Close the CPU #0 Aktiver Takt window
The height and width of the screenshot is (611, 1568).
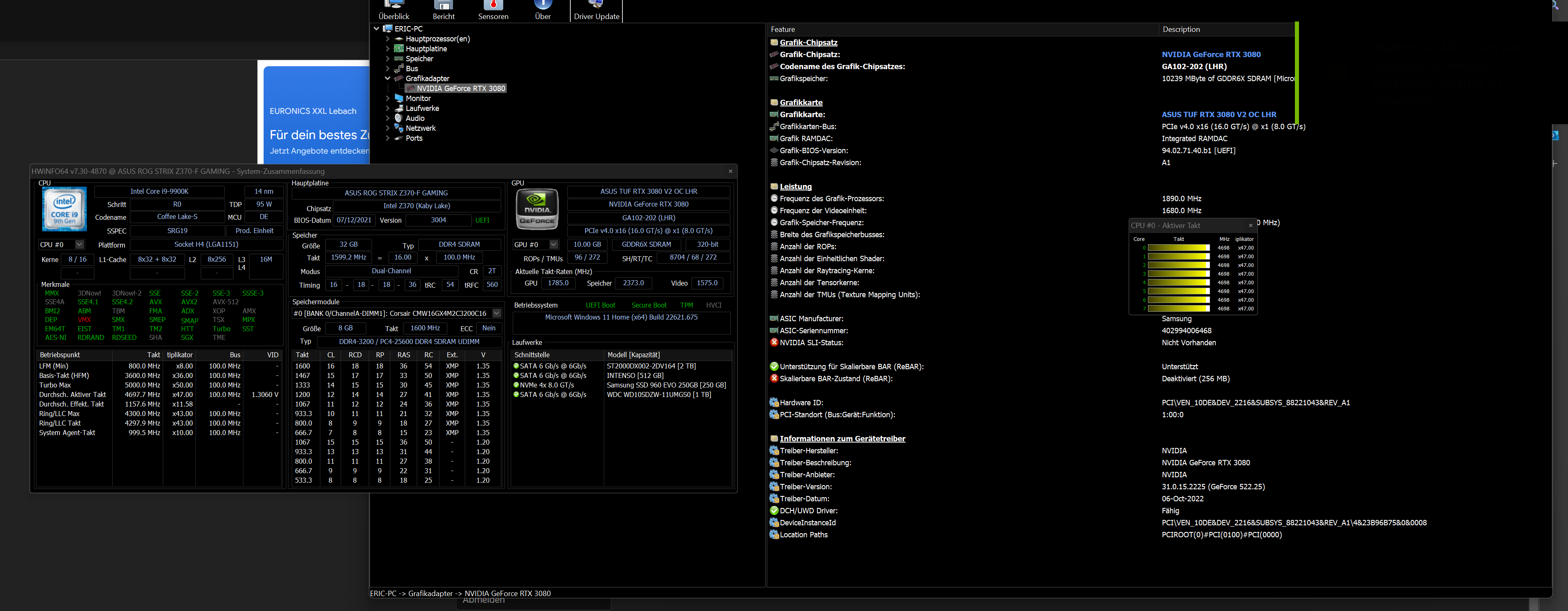[1250, 225]
